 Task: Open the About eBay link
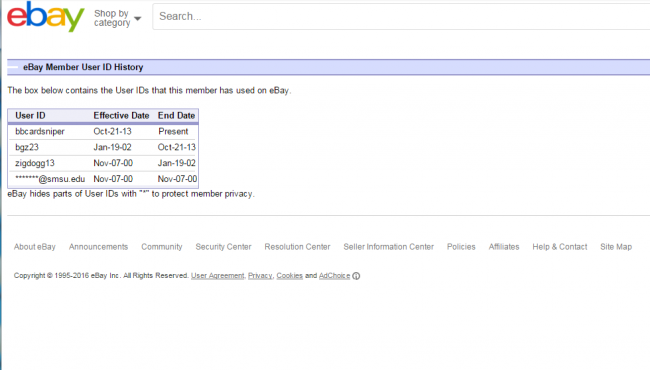[x=34, y=247]
